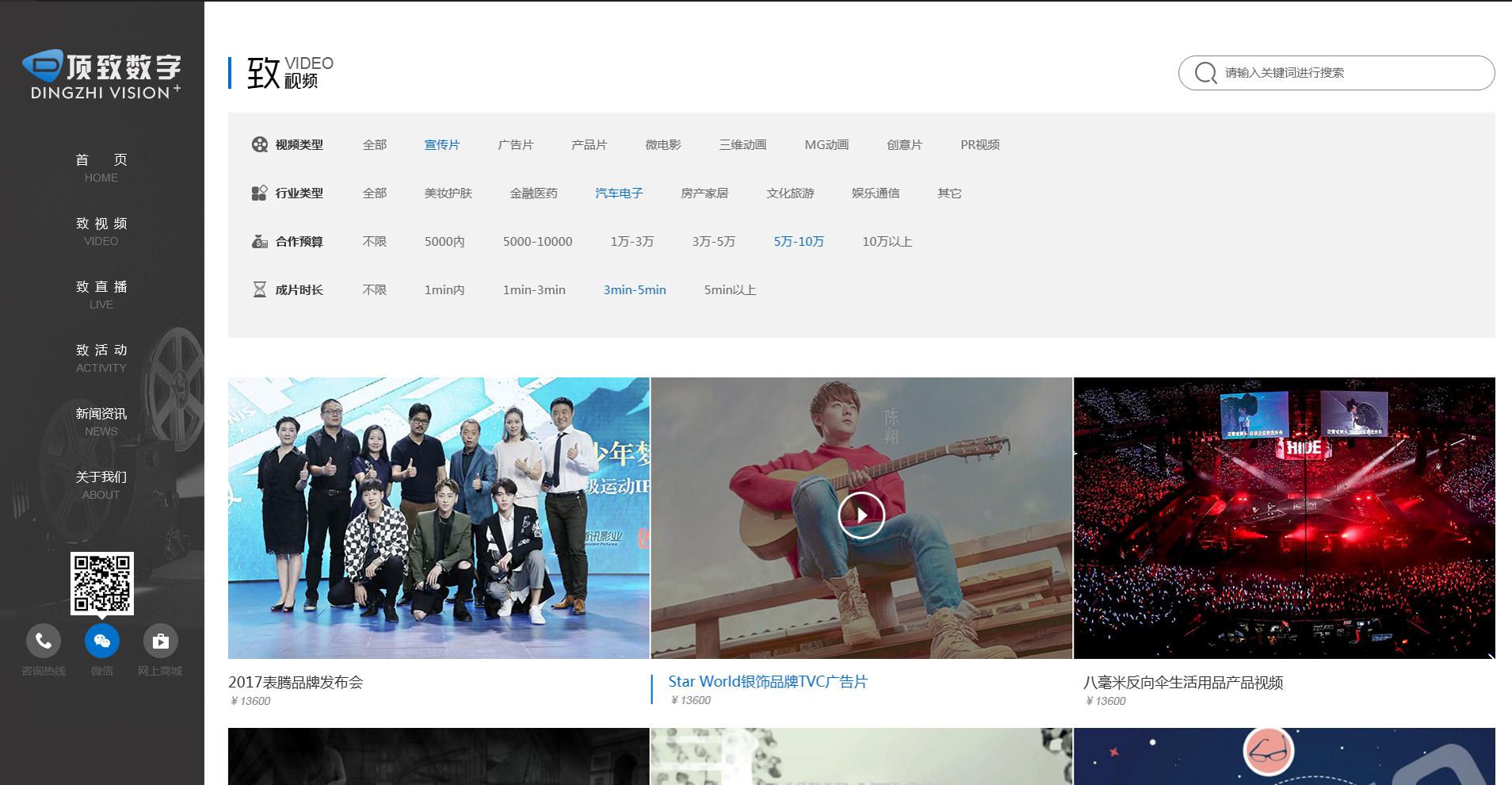Click the search magnifier icon

(1205, 73)
